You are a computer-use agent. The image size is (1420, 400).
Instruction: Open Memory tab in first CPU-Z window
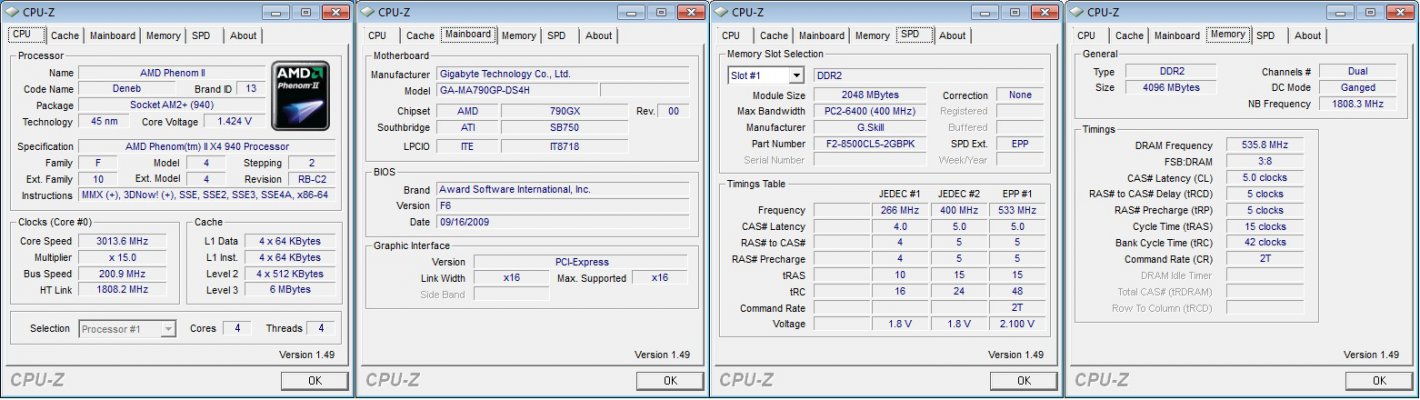point(163,35)
